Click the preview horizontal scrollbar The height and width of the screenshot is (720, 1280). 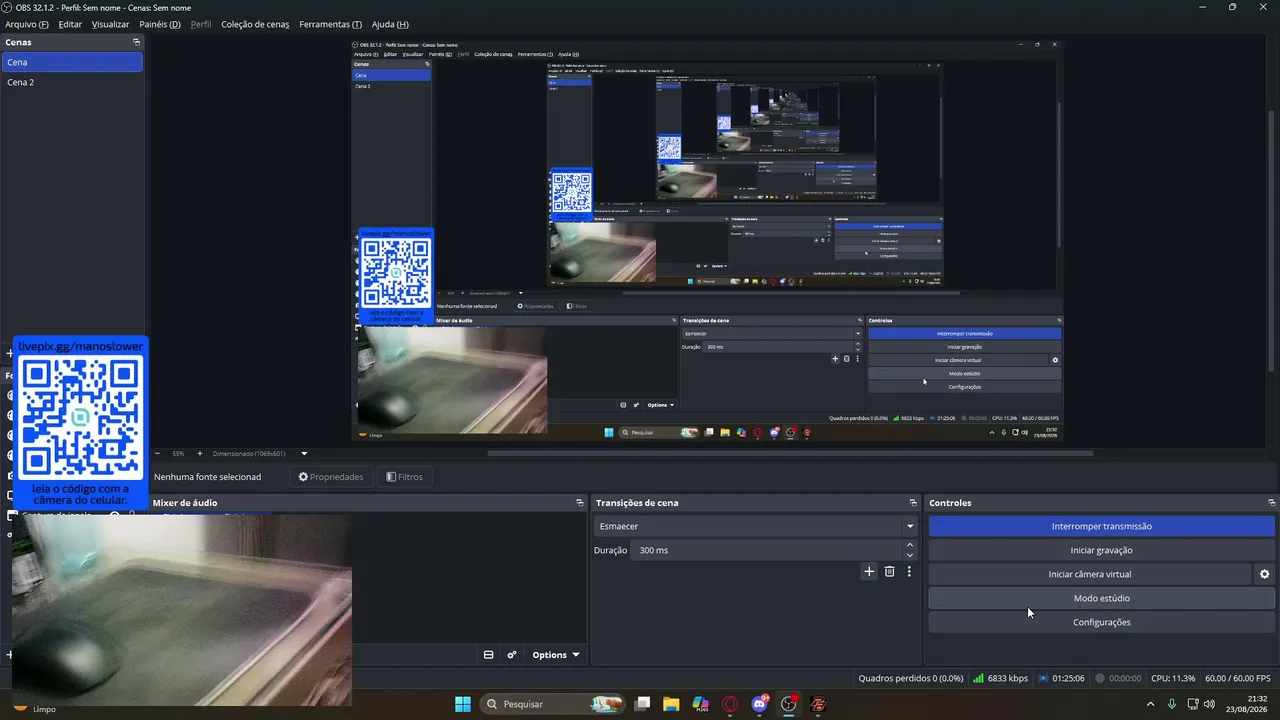point(790,453)
